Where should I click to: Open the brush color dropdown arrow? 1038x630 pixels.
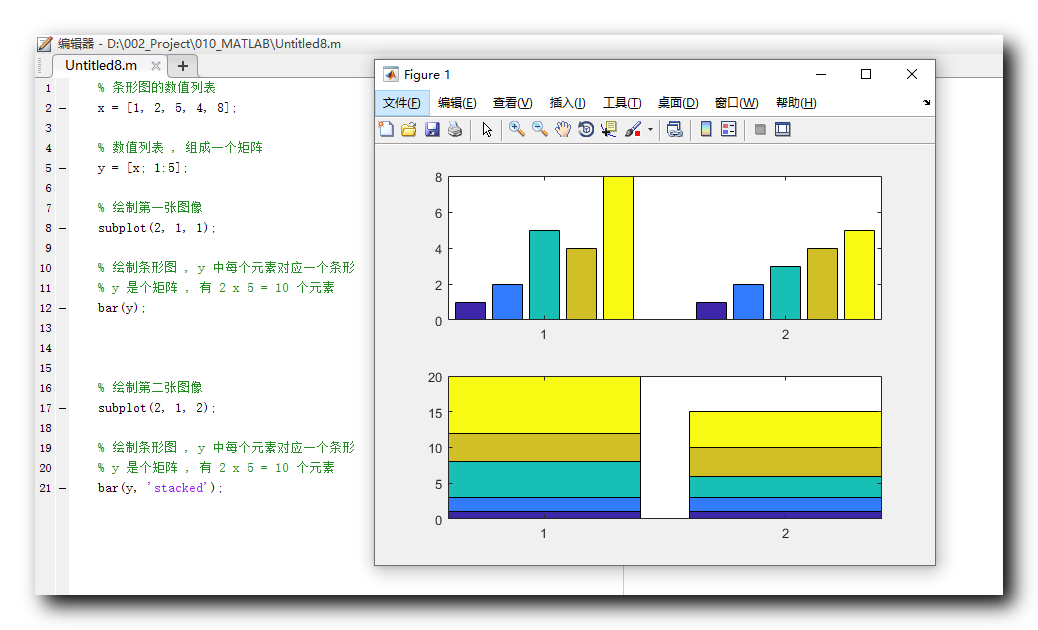650,130
